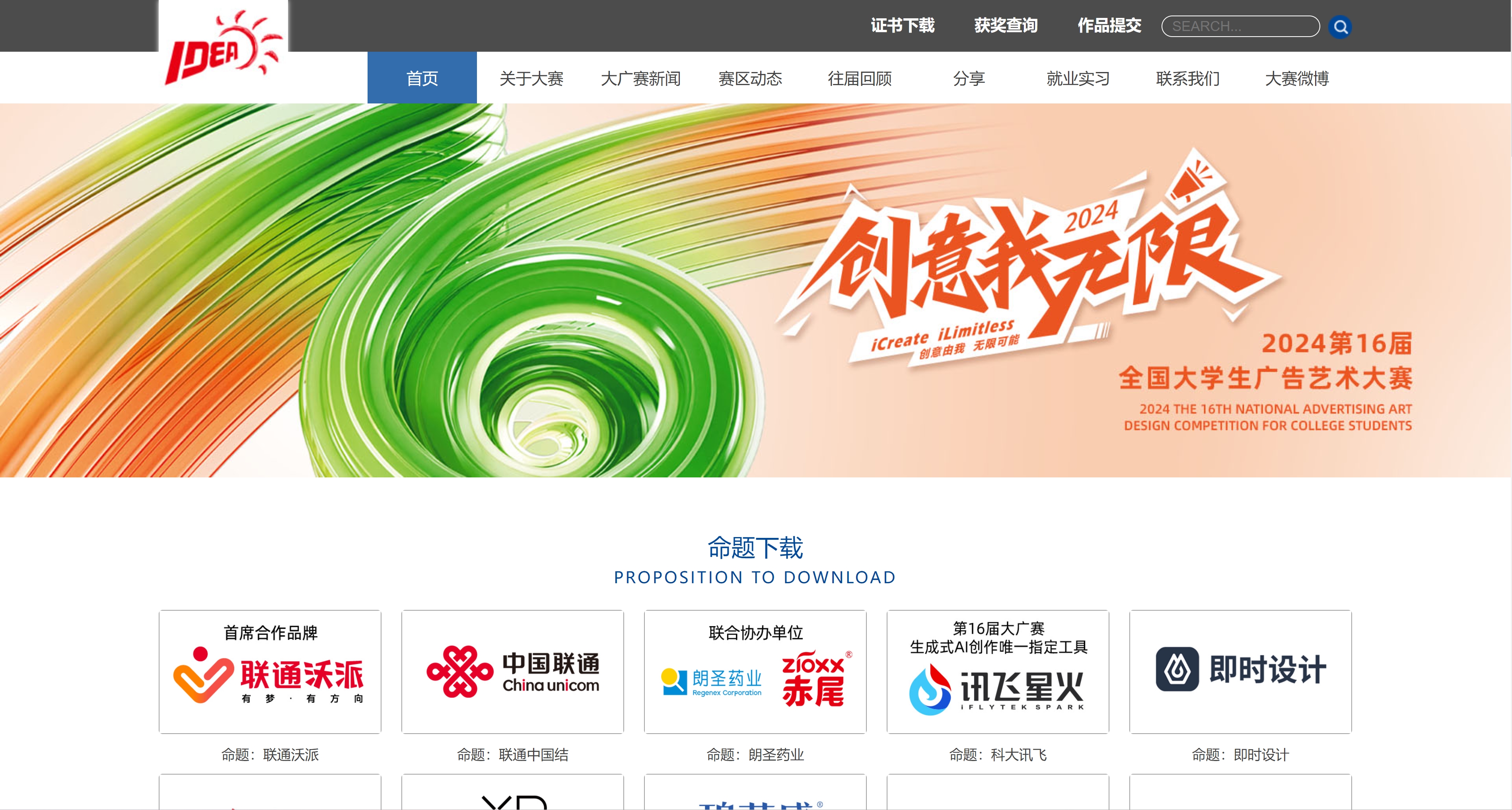1512x810 pixels.
Task: Open the IDEA sun logo
Action: pyautogui.click(x=224, y=47)
